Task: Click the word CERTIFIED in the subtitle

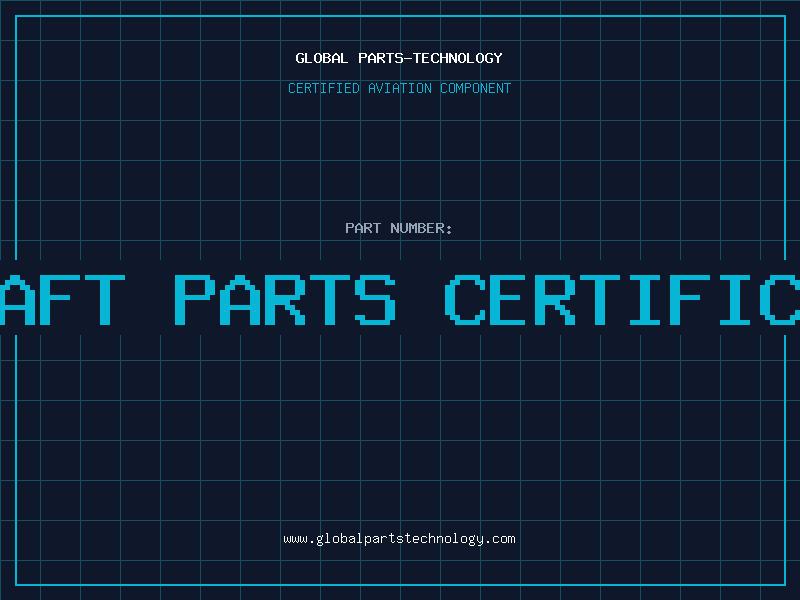Action: [x=324, y=88]
